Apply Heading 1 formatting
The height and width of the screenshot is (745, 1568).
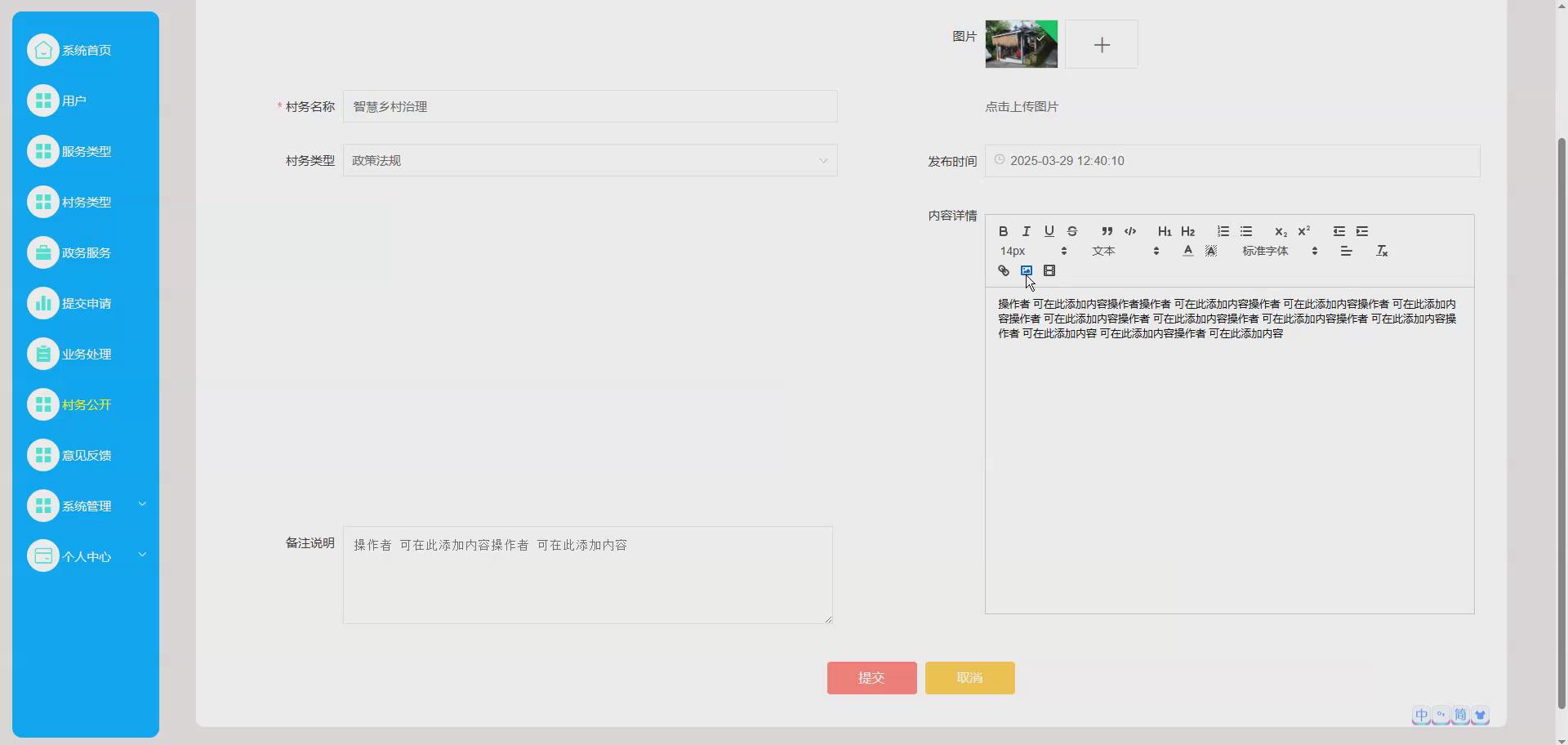1165,231
